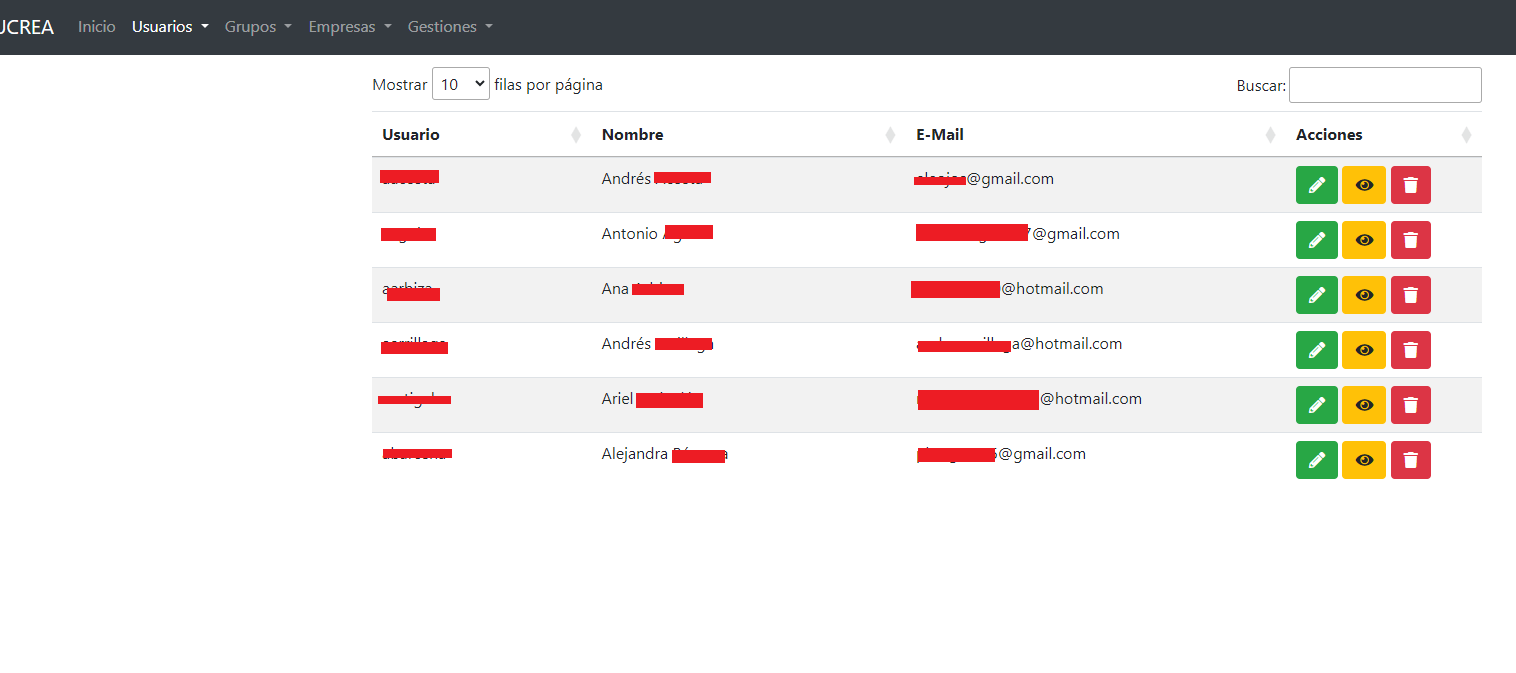Click the pencil icon in Ariel's row
The height and width of the screenshot is (673, 1516).
pos(1316,405)
